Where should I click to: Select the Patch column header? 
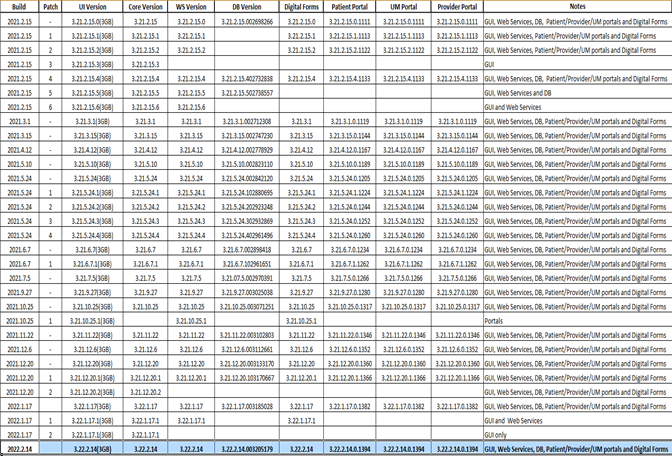click(x=50, y=5)
